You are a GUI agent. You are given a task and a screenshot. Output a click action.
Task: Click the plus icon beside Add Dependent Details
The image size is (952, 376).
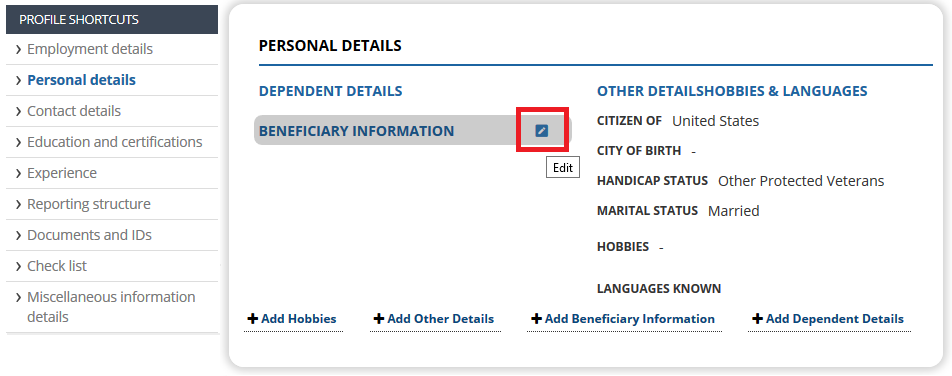point(757,318)
